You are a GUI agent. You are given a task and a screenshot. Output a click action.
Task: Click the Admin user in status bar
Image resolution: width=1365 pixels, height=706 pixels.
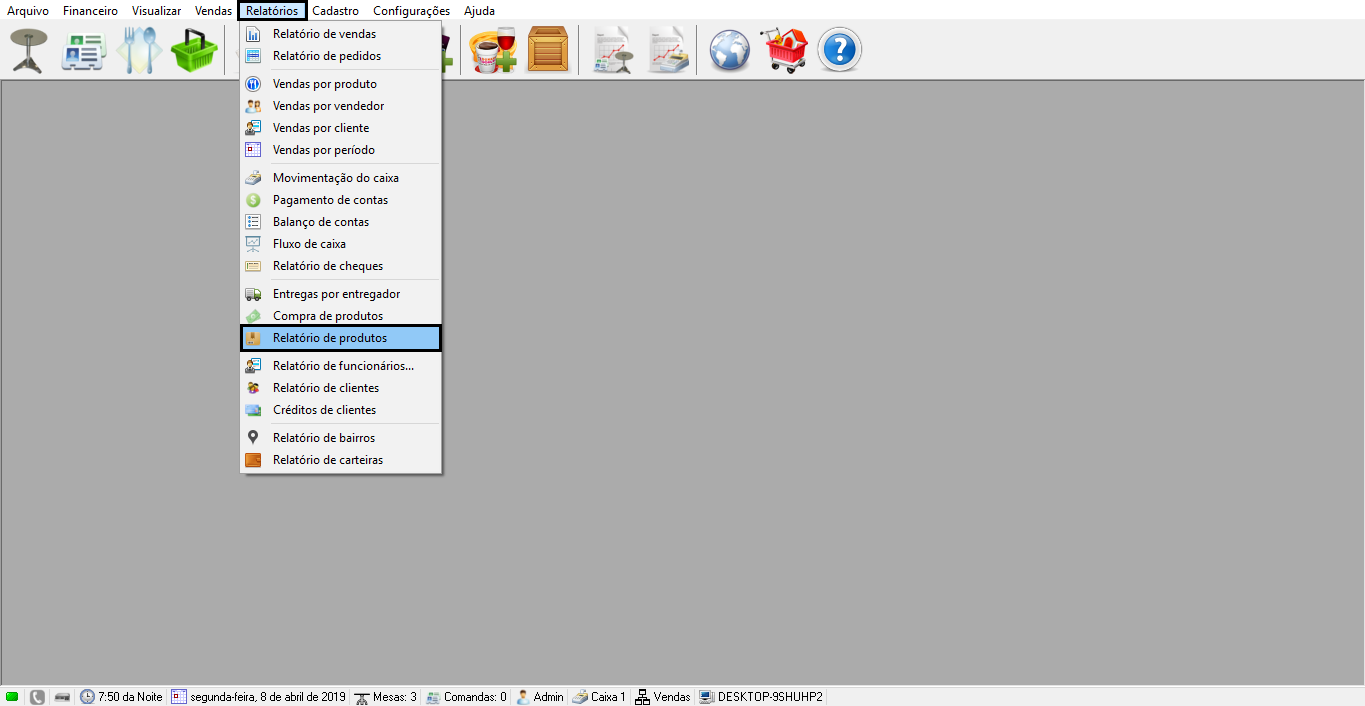point(540,697)
